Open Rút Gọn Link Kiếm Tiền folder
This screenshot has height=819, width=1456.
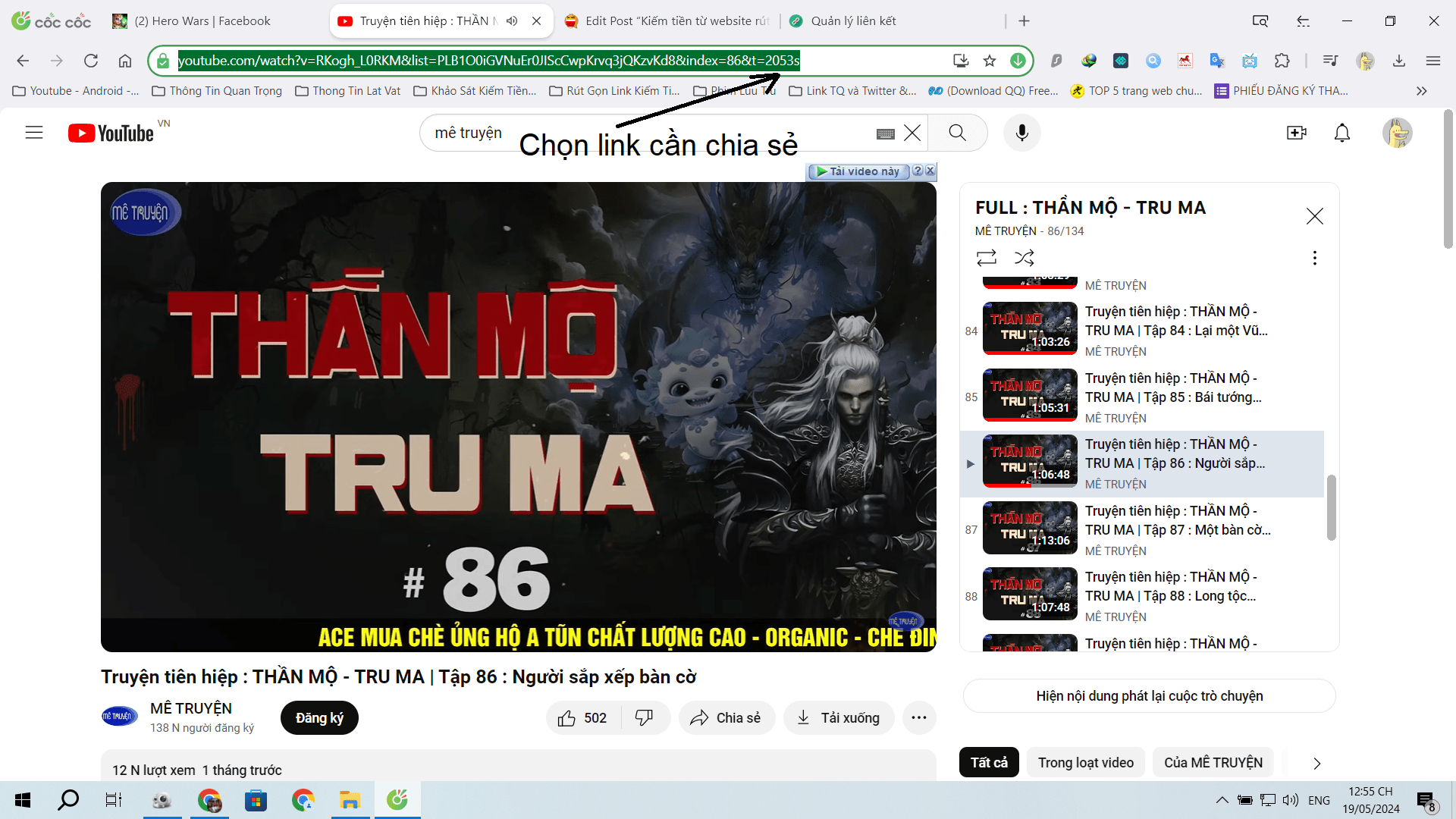[x=615, y=91]
